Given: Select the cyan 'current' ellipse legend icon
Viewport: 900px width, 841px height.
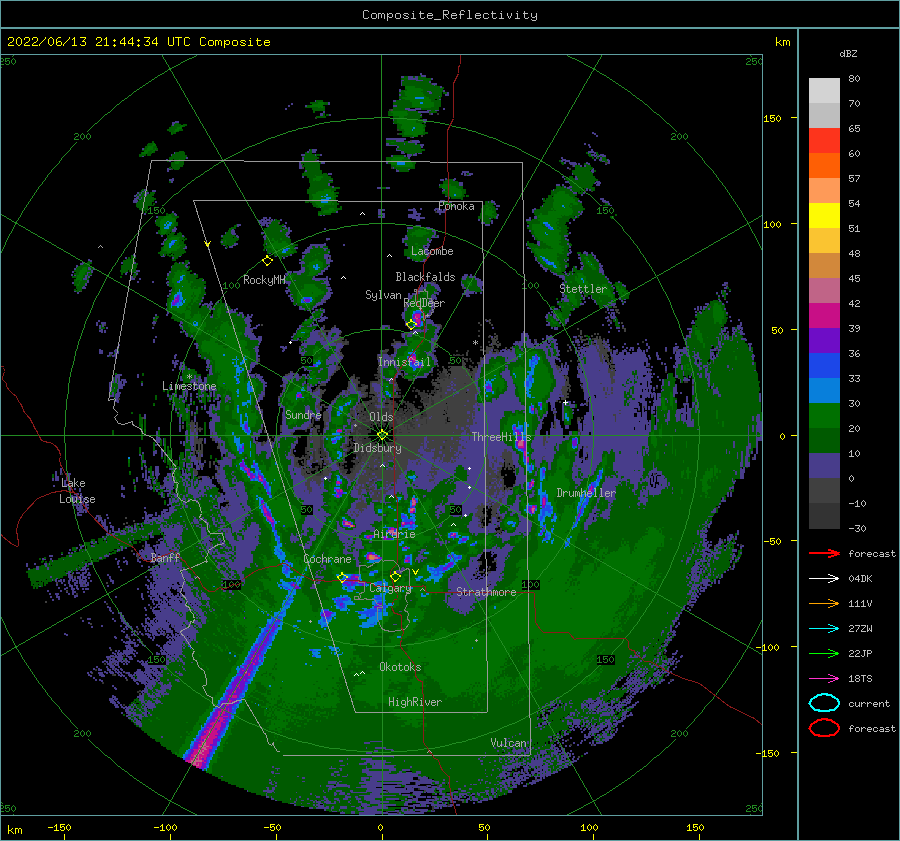Looking at the screenshot, I should [x=824, y=703].
